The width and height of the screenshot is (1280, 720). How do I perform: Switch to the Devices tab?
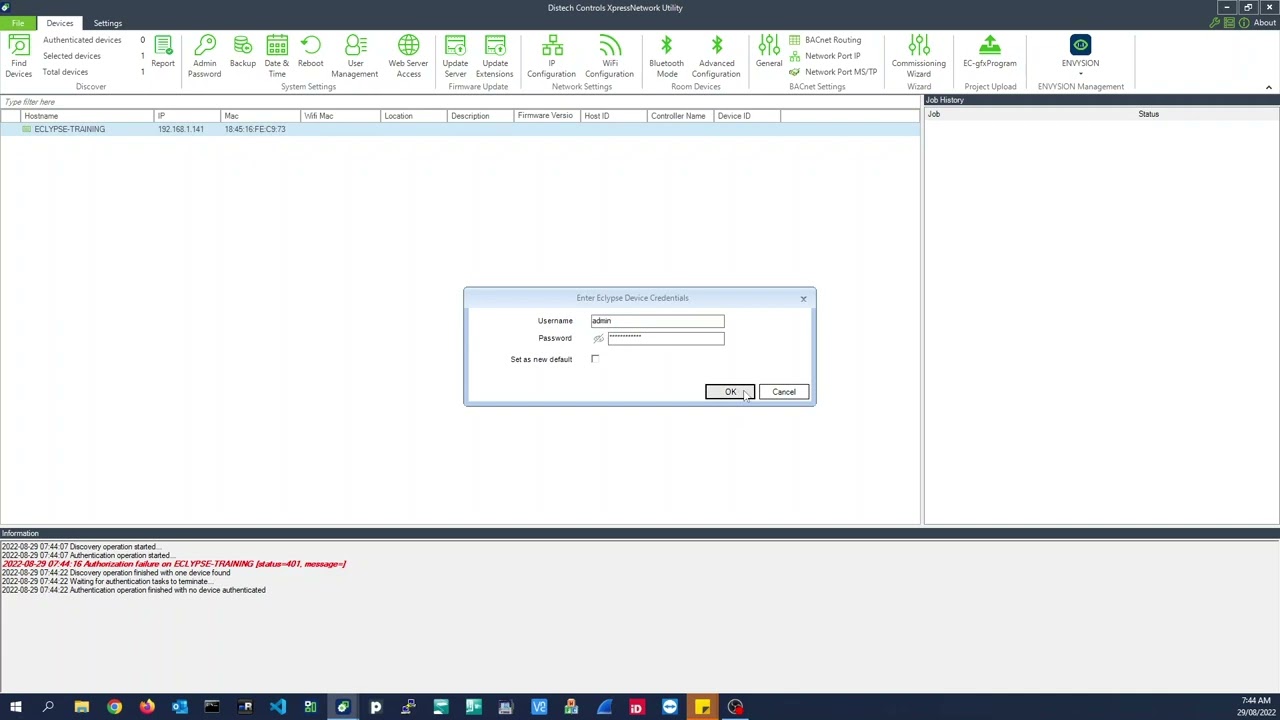(59, 23)
